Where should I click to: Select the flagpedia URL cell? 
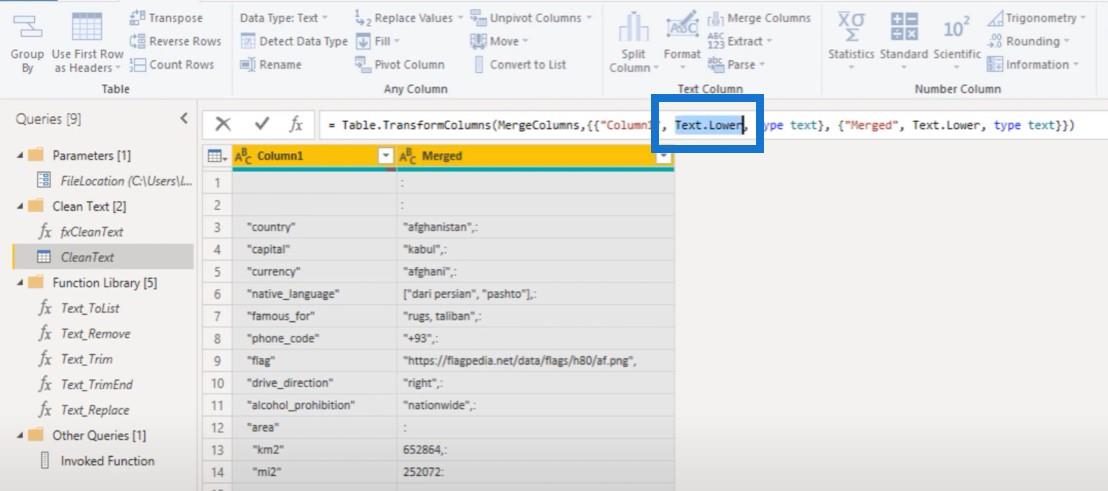point(536,361)
